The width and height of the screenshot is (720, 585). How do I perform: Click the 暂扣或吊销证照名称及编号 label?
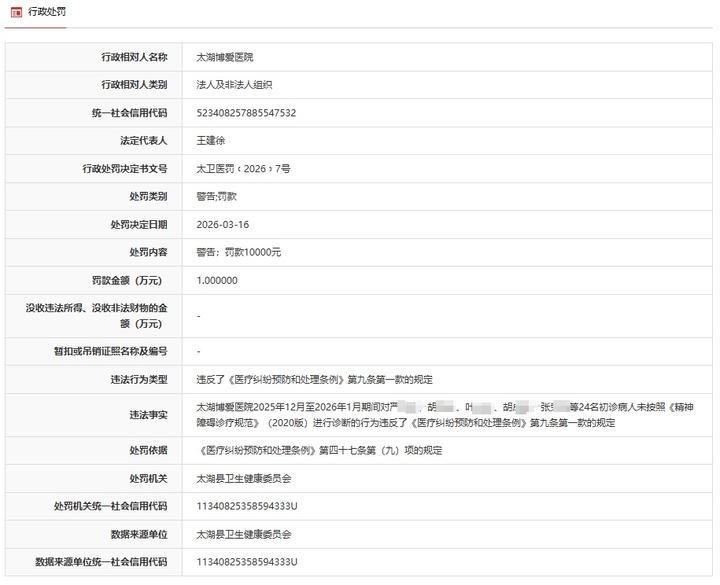tap(110, 351)
